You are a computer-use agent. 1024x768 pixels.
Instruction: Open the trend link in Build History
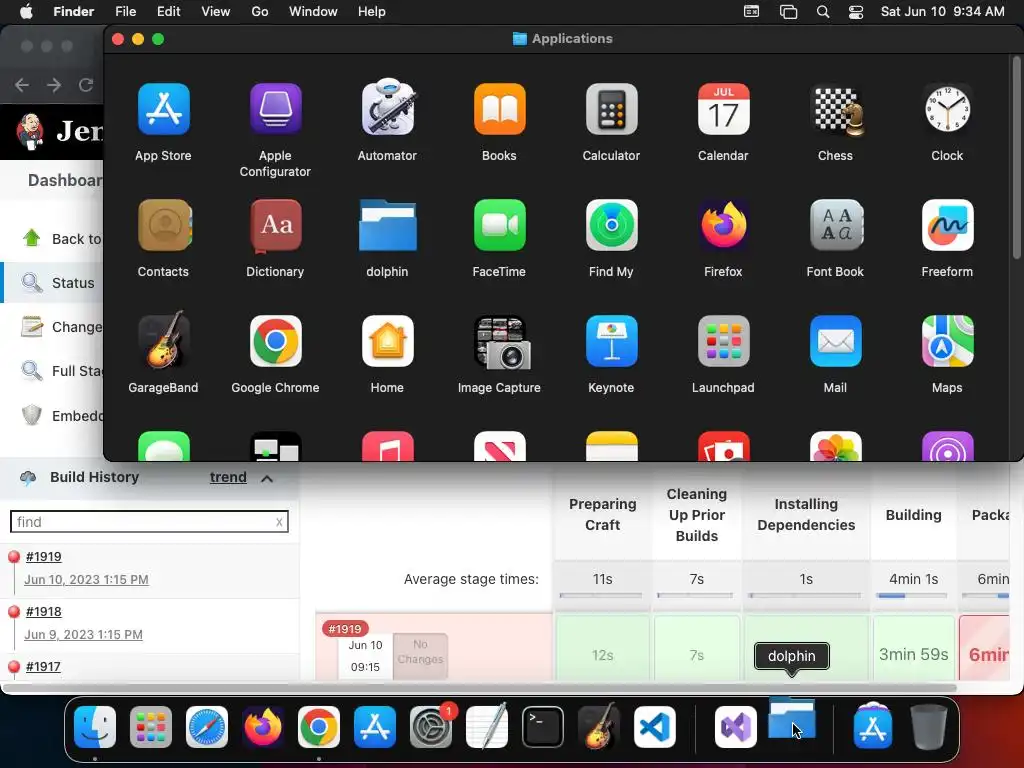tap(228, 477)
